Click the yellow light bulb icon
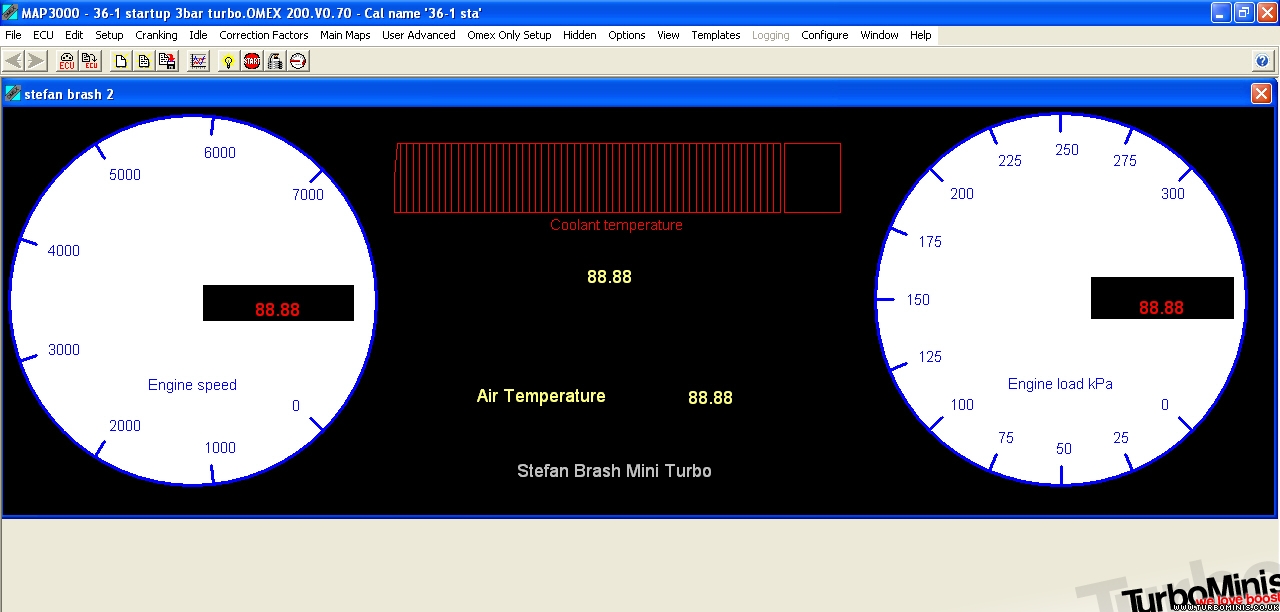The height and width of the screenshot is (612, 1280). click(228, 62)
